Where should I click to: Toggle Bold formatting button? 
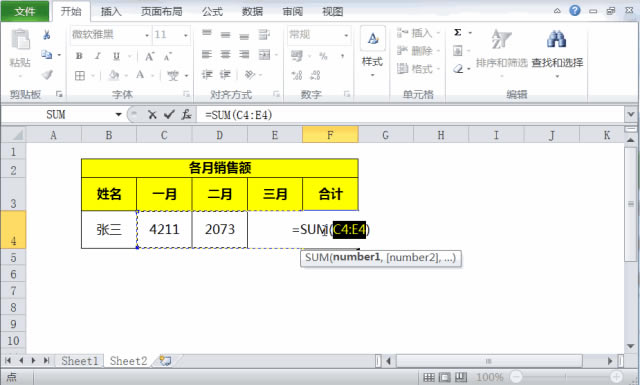coord(79,56)
